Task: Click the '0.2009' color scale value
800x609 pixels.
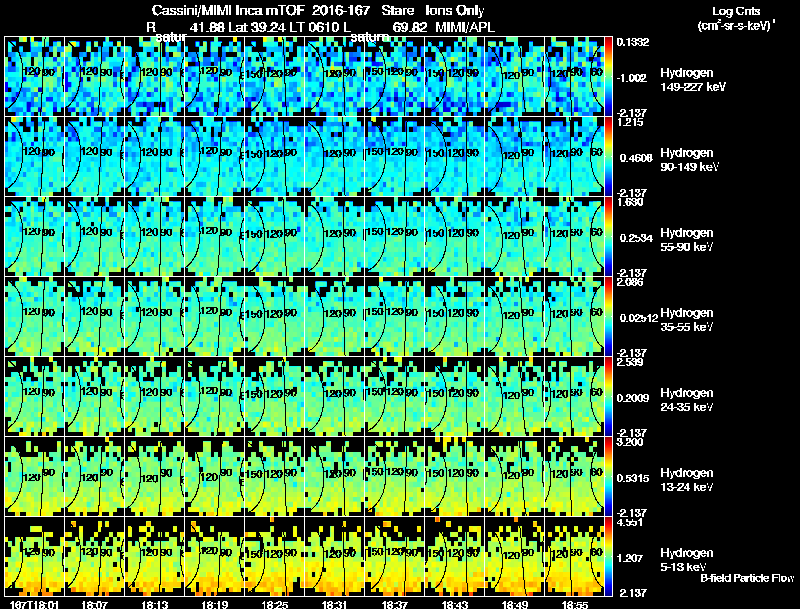Action: click(x=635, y=398)
